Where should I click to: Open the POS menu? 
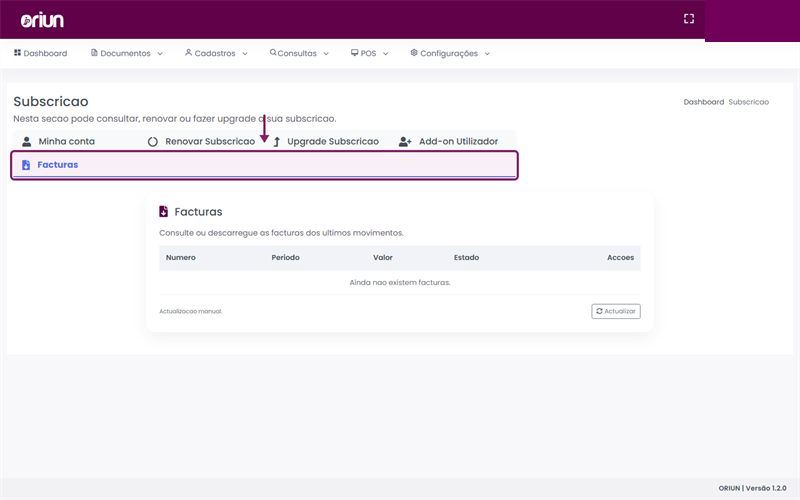(x=369, y=53)
